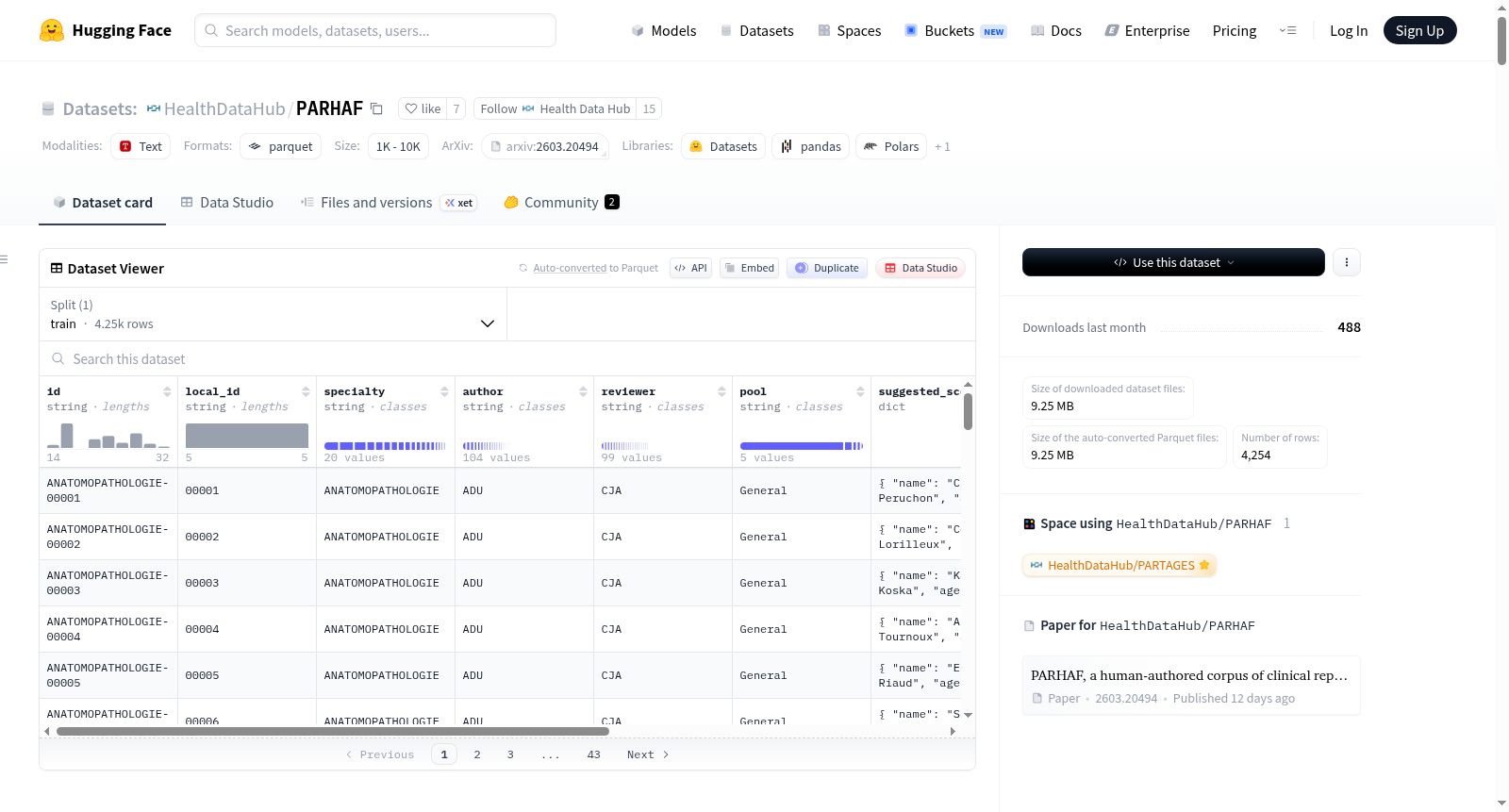Open the Pricing page
This screenshot has width=1509, height=812.
[1235, 30]
